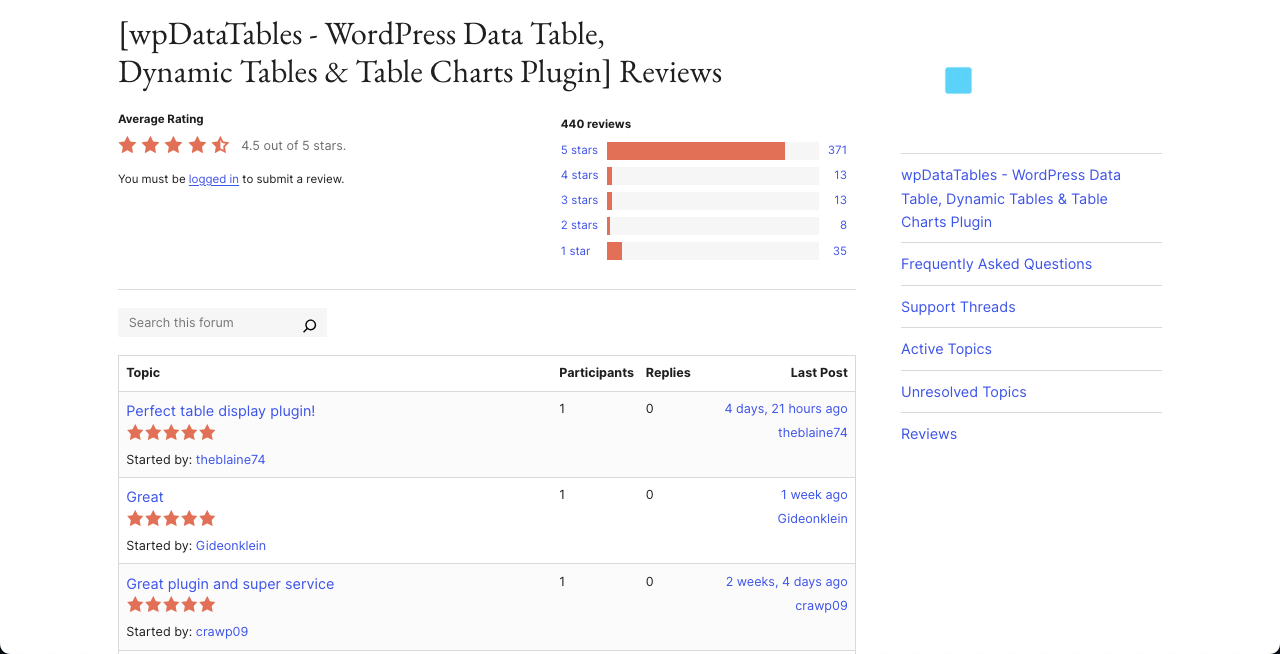This screenshot has width=1280, height=654.
Task: Click the first star of the average rating
Action: coord(127,145)
